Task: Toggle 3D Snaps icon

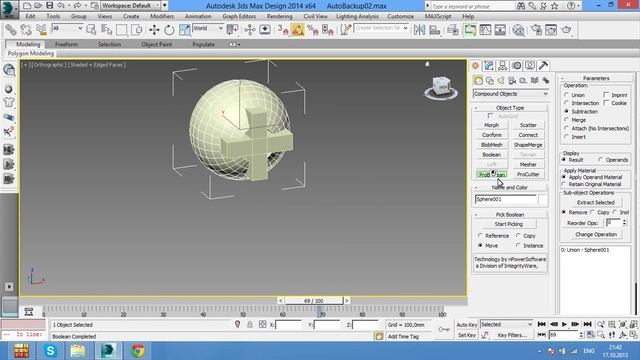Action: (282, 29)
